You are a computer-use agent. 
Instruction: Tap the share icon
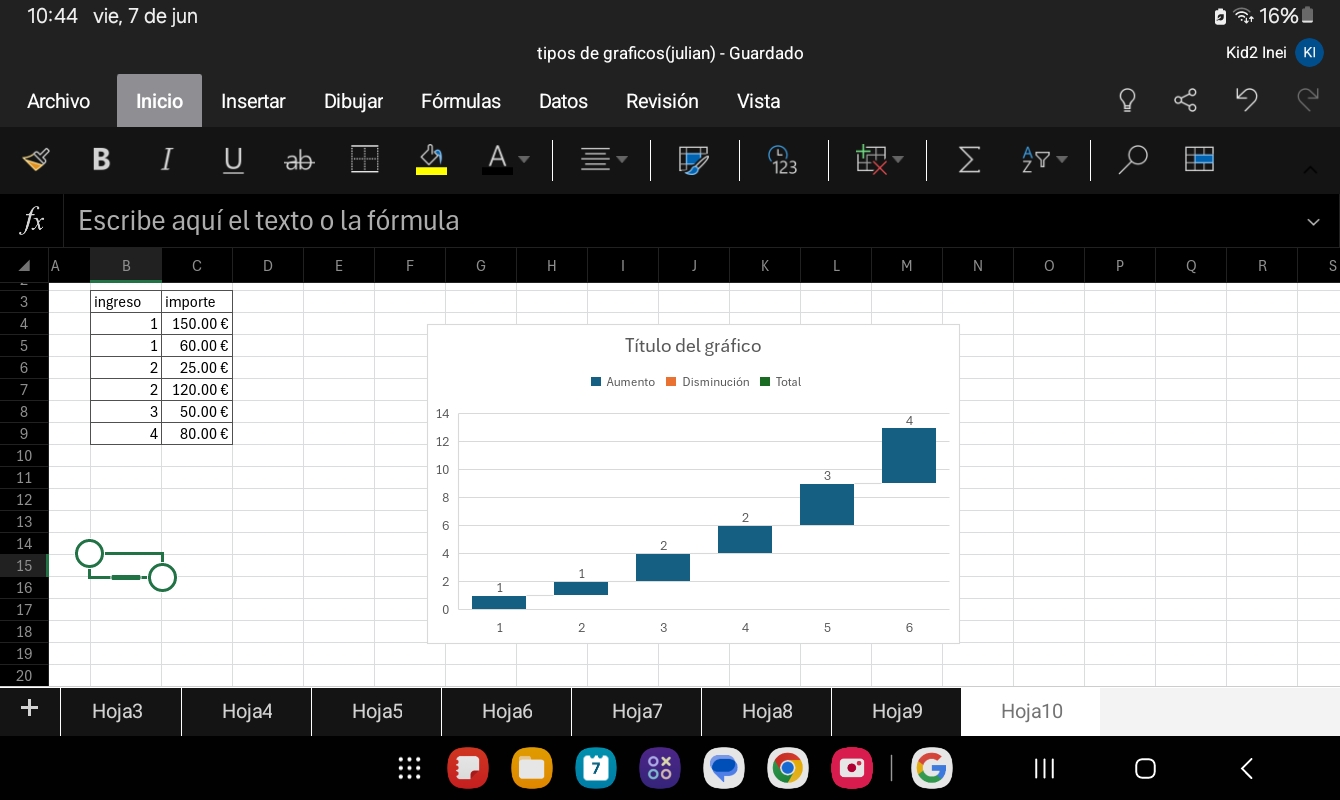1185,100
